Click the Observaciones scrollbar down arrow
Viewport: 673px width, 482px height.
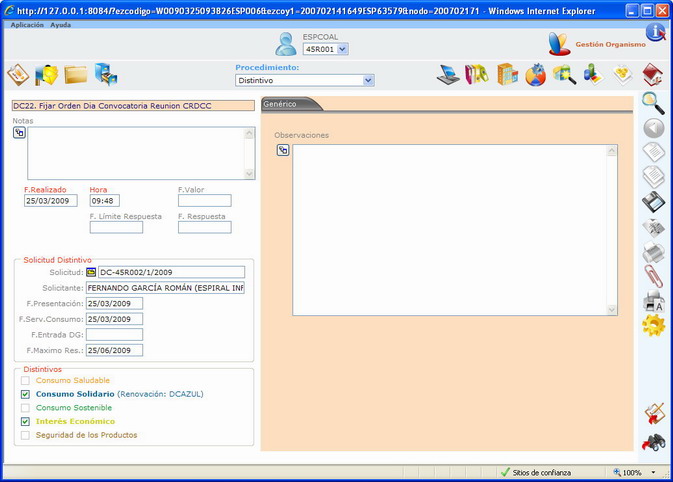click(x=612, y=309)
